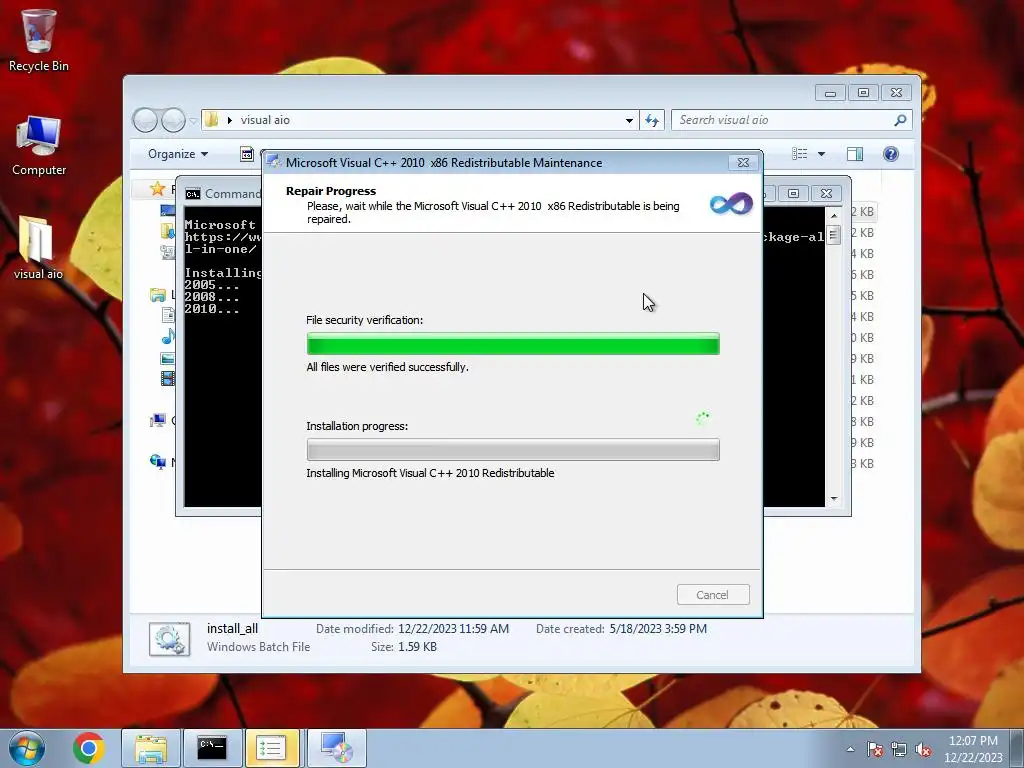The width and height of the screenshot is (1024, 768).
Task: Maximize the Command Prompt window
Action: (793, 193)
